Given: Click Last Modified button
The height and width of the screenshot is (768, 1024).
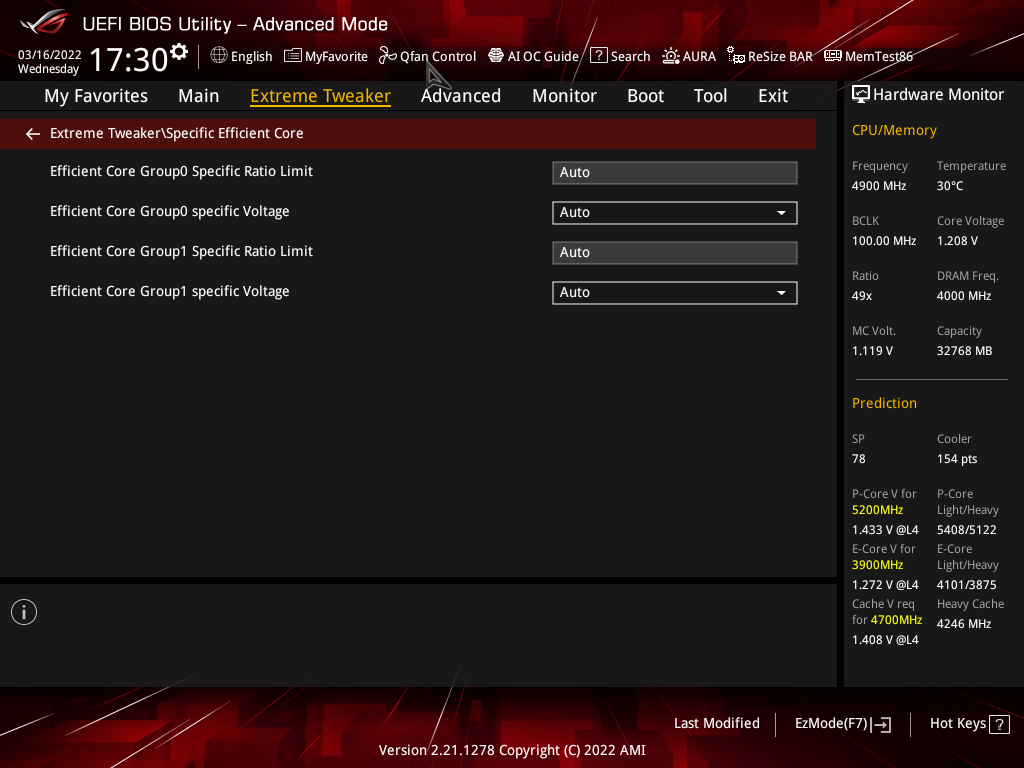Looking at the screenshot, I should pos(716,724).
